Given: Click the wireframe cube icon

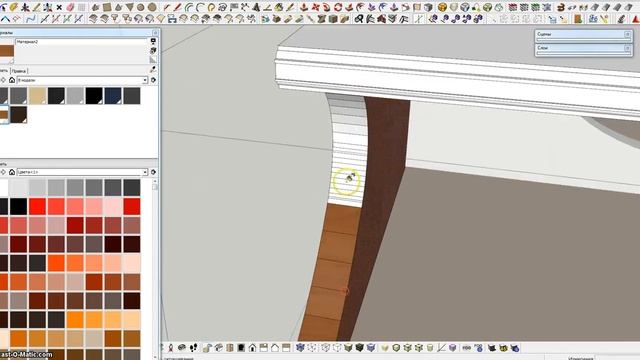Looking at the screenshot, I should pos(465,7).
